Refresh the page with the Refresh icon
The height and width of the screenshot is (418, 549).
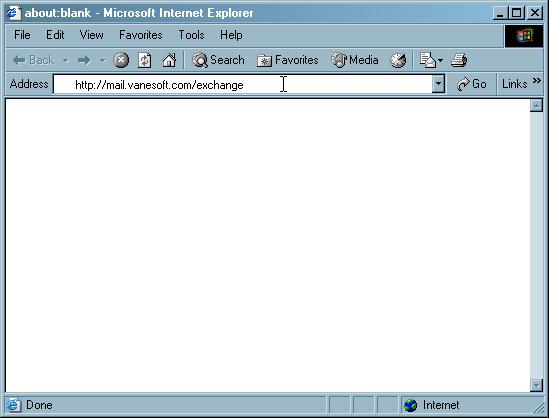click(145, 60)
